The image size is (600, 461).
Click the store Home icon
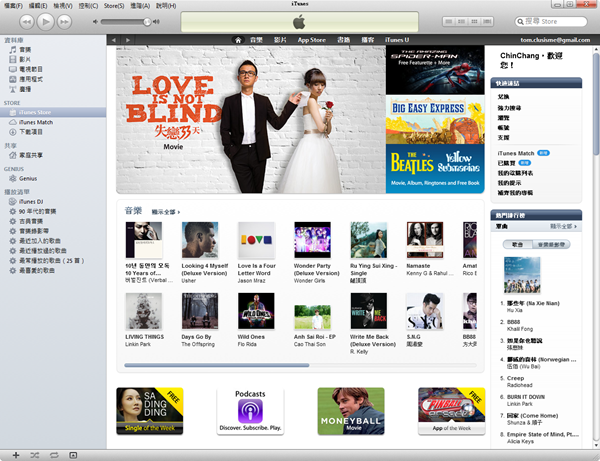click(x=239, y=40)
